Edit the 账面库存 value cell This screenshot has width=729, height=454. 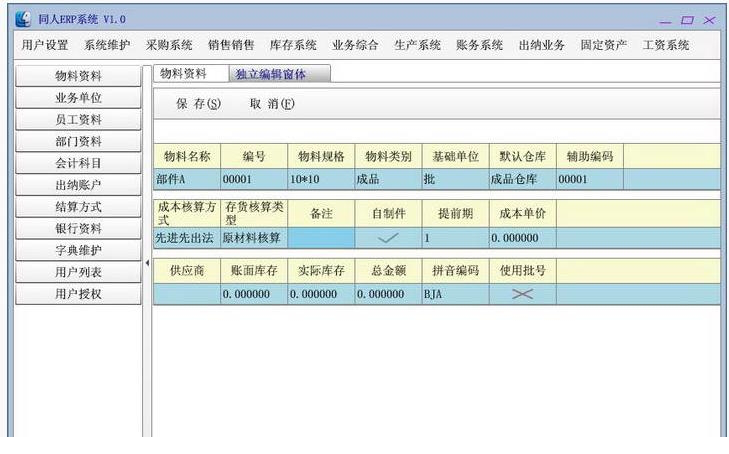[x=254, y=294]
